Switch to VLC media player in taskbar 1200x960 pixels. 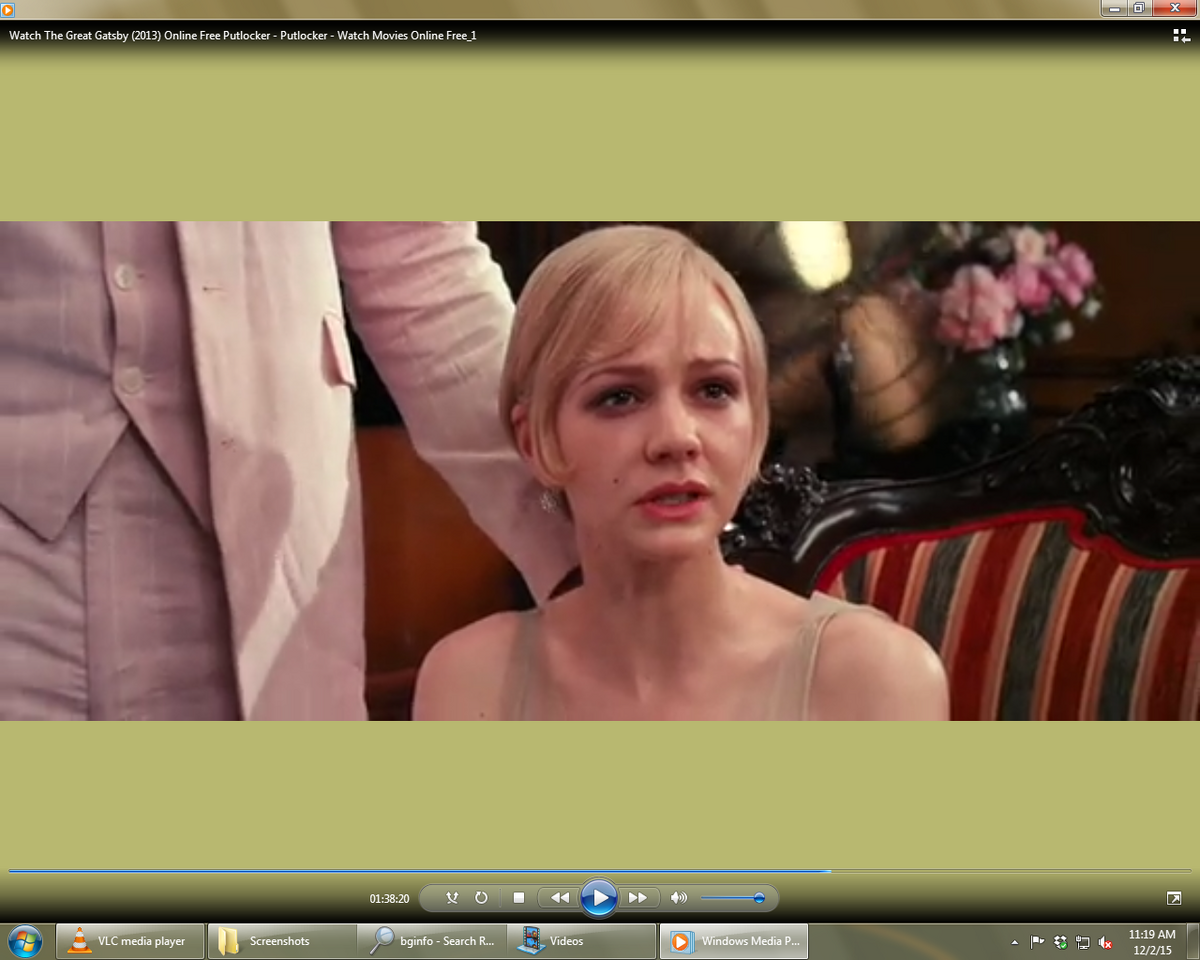(130, 941)
